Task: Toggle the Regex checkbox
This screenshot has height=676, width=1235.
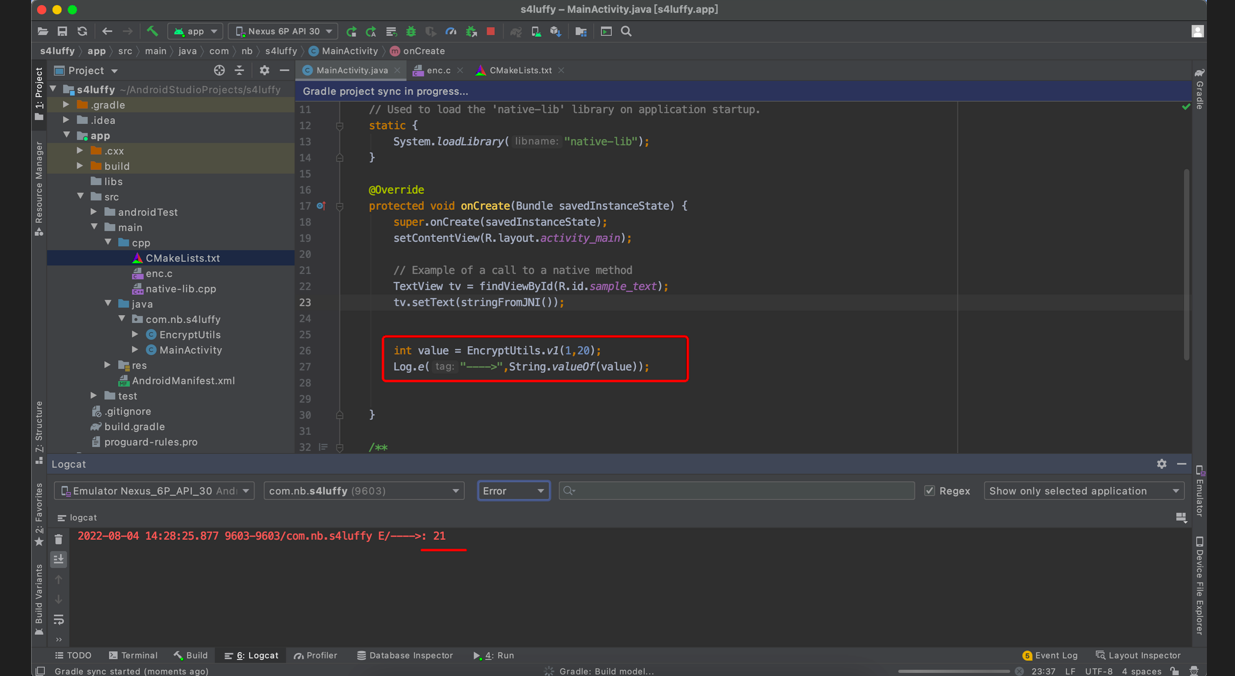Action: coord(930,491)
